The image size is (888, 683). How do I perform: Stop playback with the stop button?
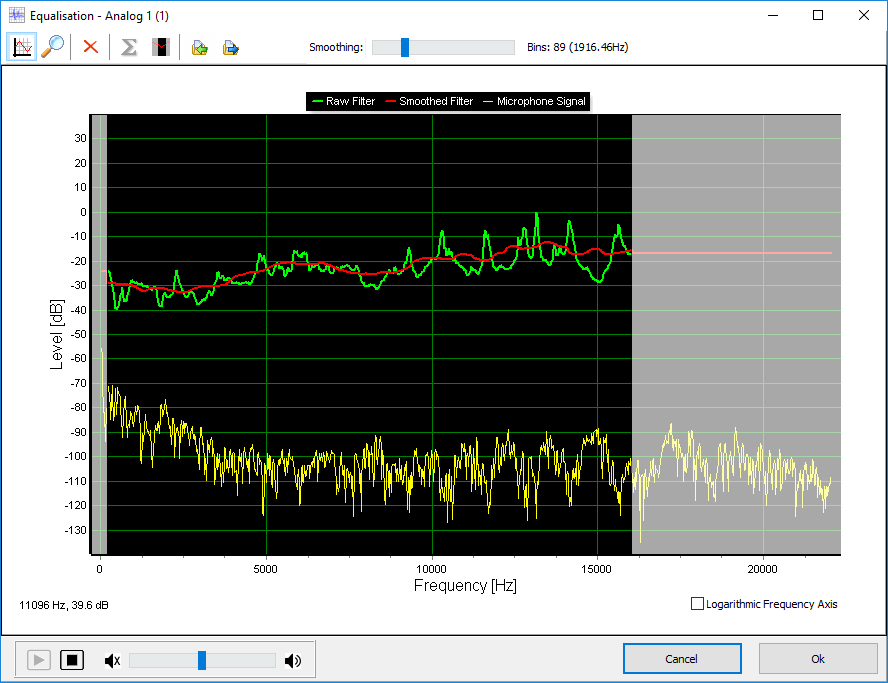click(72, 660)
